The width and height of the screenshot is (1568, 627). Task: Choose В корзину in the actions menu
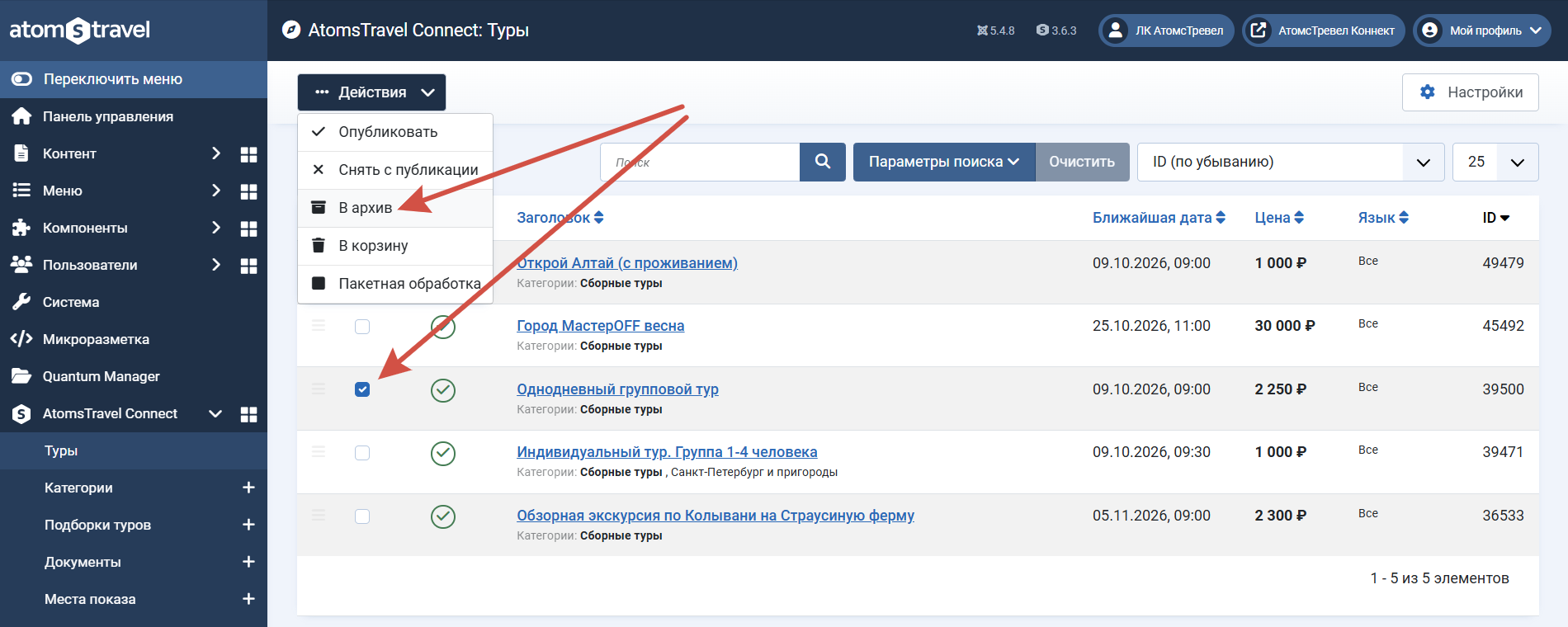pos(395,246)
